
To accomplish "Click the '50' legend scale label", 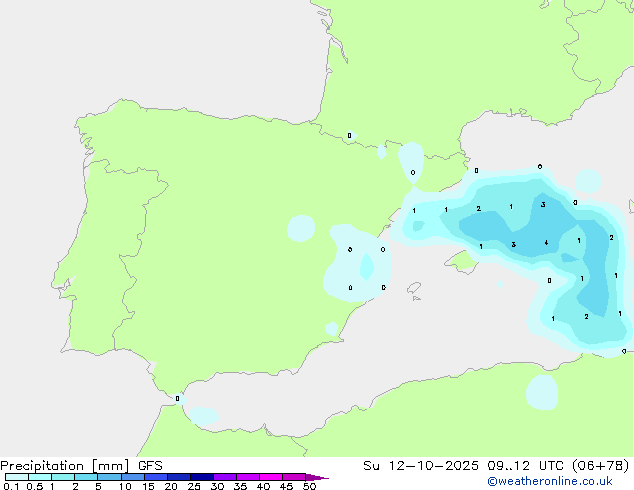I will 309,486.
